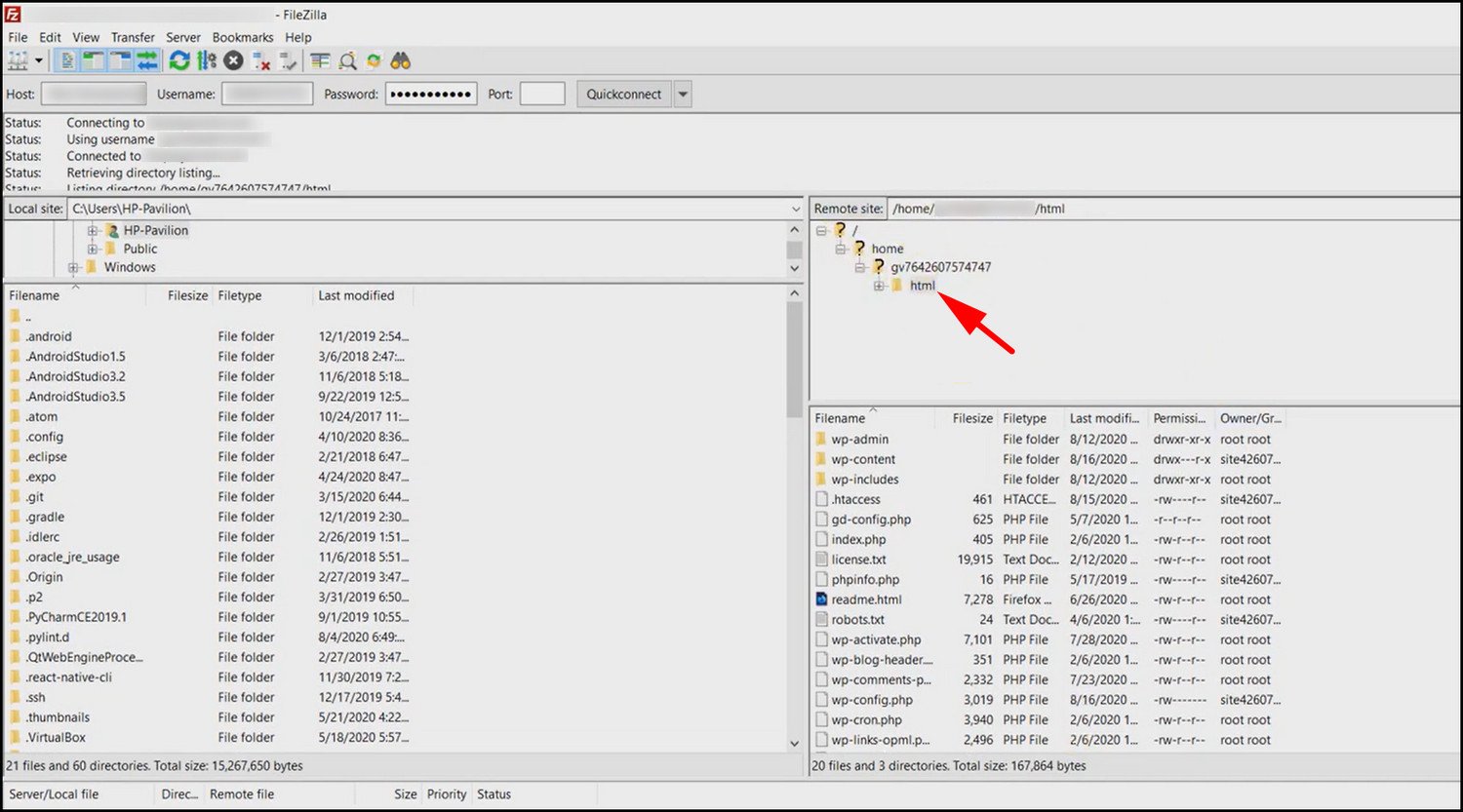
Task: Open the Bookmarks menu
Action: (243, 37)
